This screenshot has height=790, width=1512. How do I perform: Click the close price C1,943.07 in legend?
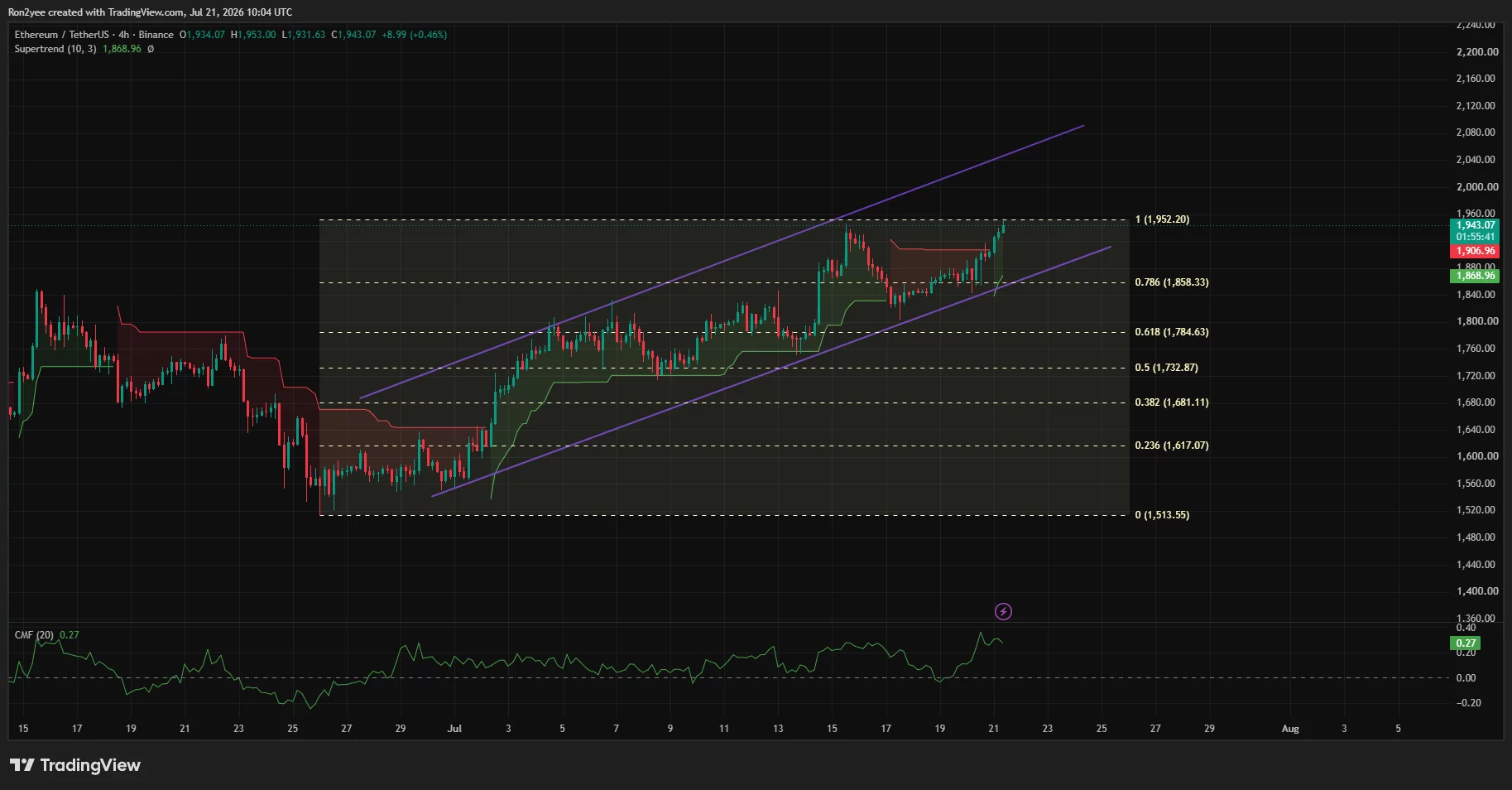click(353, 35)
